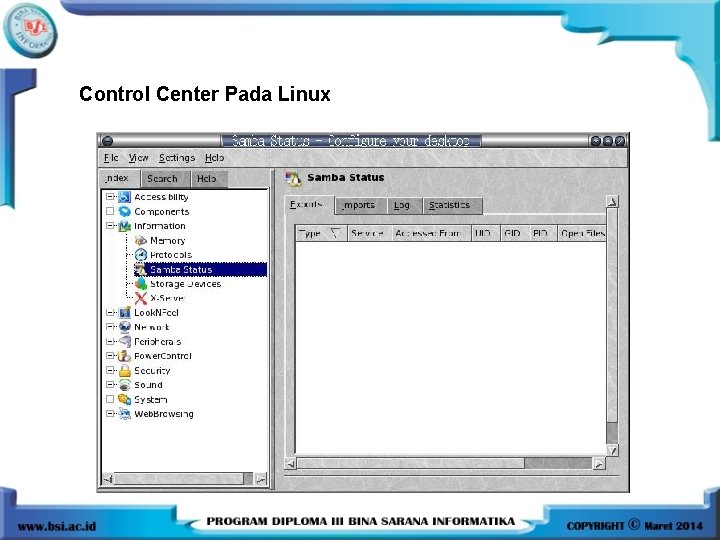
Task: Click the Information chart icon
Action: click(x=124, y=226)
